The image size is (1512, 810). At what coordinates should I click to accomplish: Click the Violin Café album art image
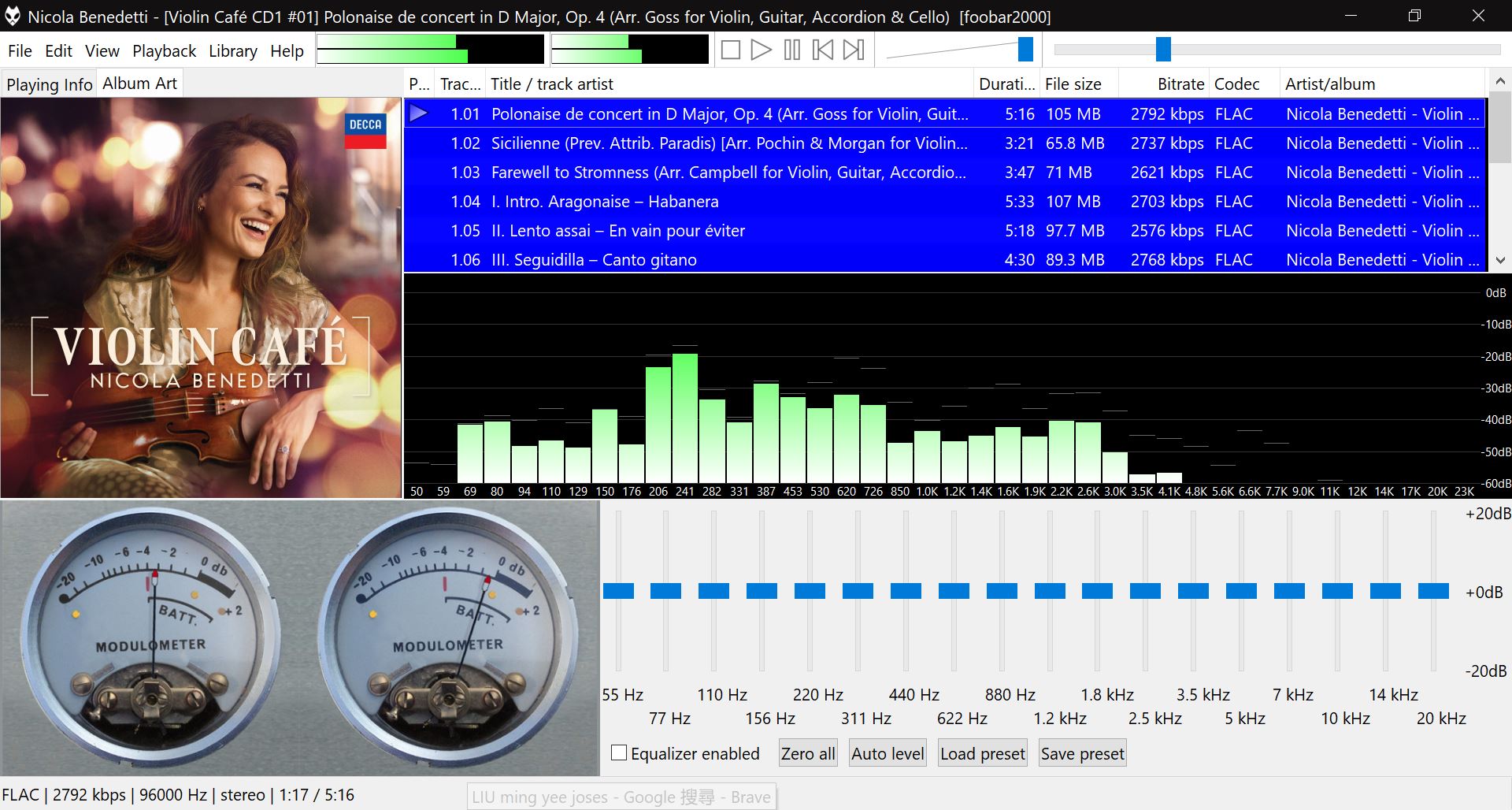pos(201,298)
